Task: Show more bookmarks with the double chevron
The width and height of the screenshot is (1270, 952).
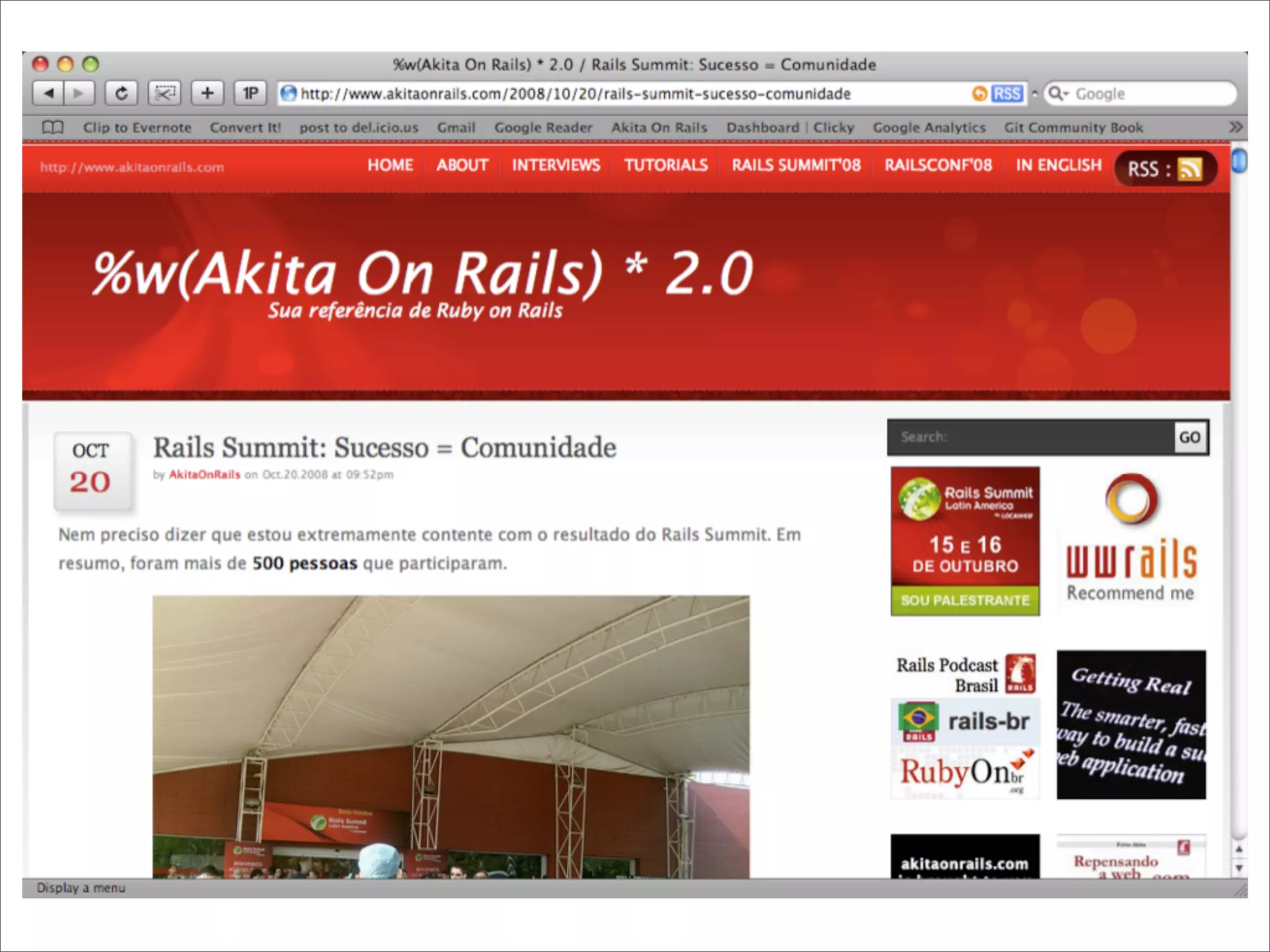Action: (1236, 127)
